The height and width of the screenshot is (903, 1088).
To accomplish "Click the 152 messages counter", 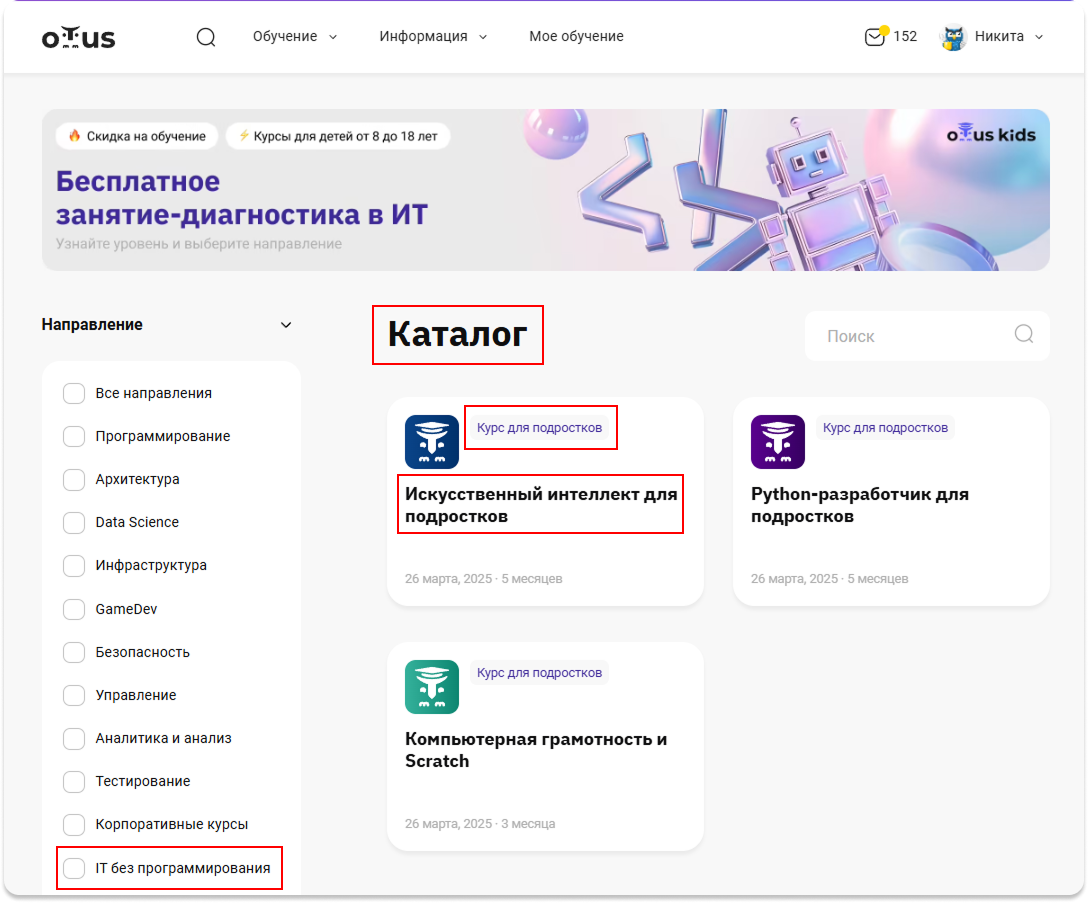I will pos(905,36).
